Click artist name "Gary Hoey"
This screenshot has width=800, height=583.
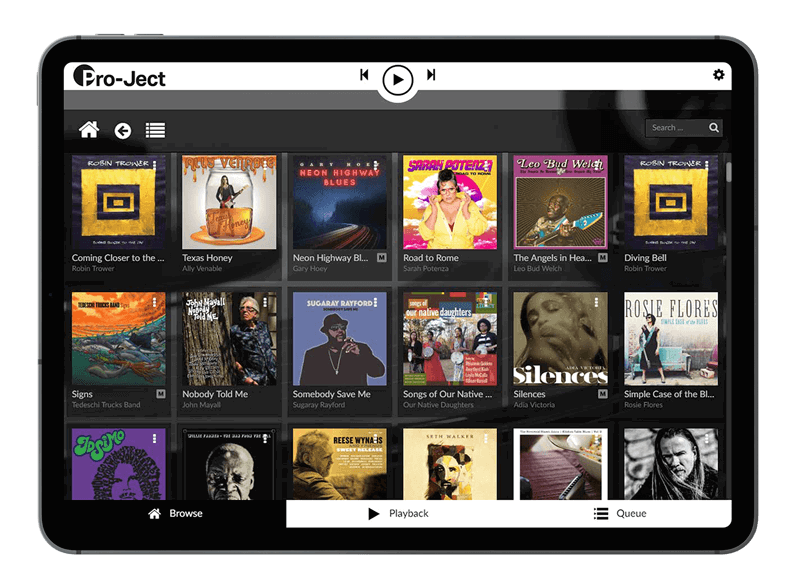310,268
